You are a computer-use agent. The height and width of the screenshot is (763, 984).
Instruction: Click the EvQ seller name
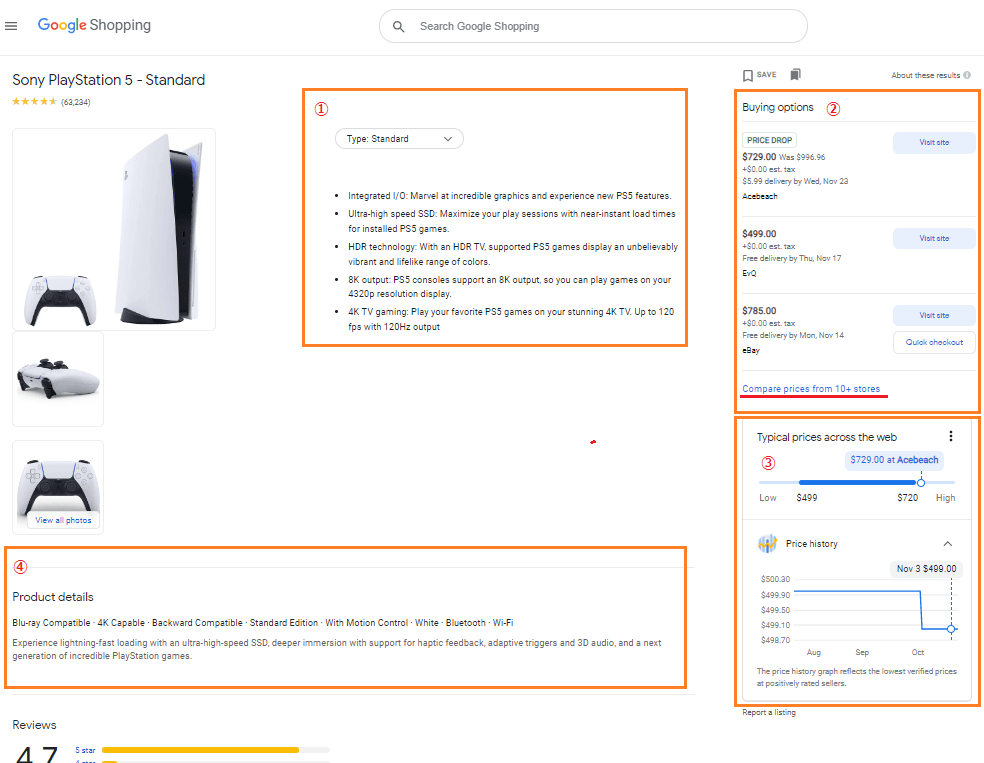[749, 274]
